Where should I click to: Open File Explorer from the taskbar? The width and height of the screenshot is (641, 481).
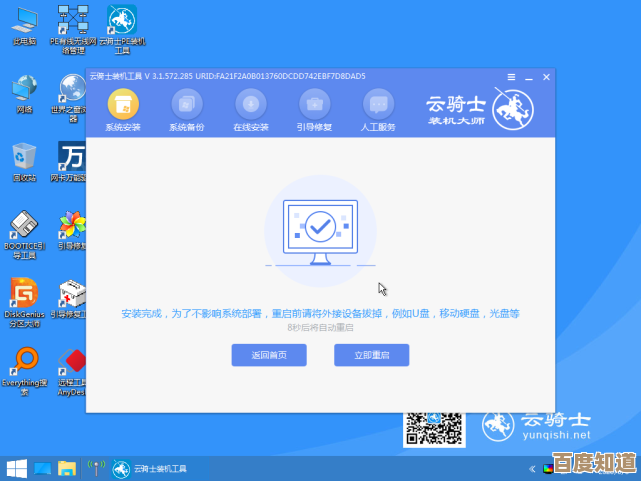(x=67, y=468)
